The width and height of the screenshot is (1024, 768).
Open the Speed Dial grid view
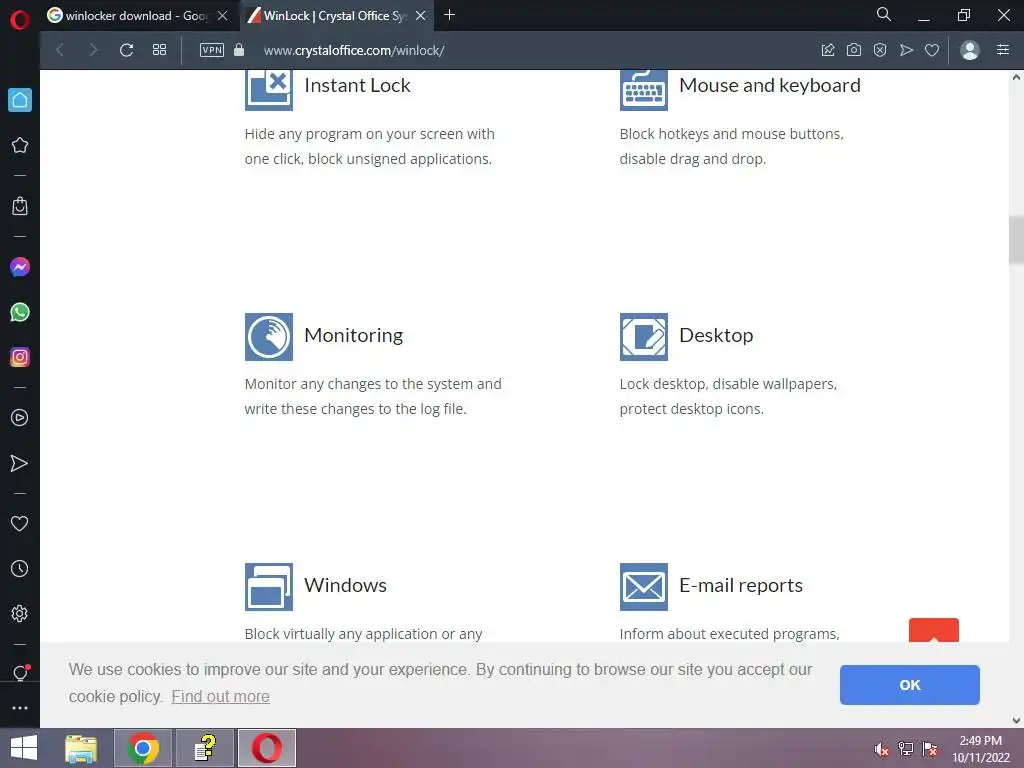click(x=159, y=50)
